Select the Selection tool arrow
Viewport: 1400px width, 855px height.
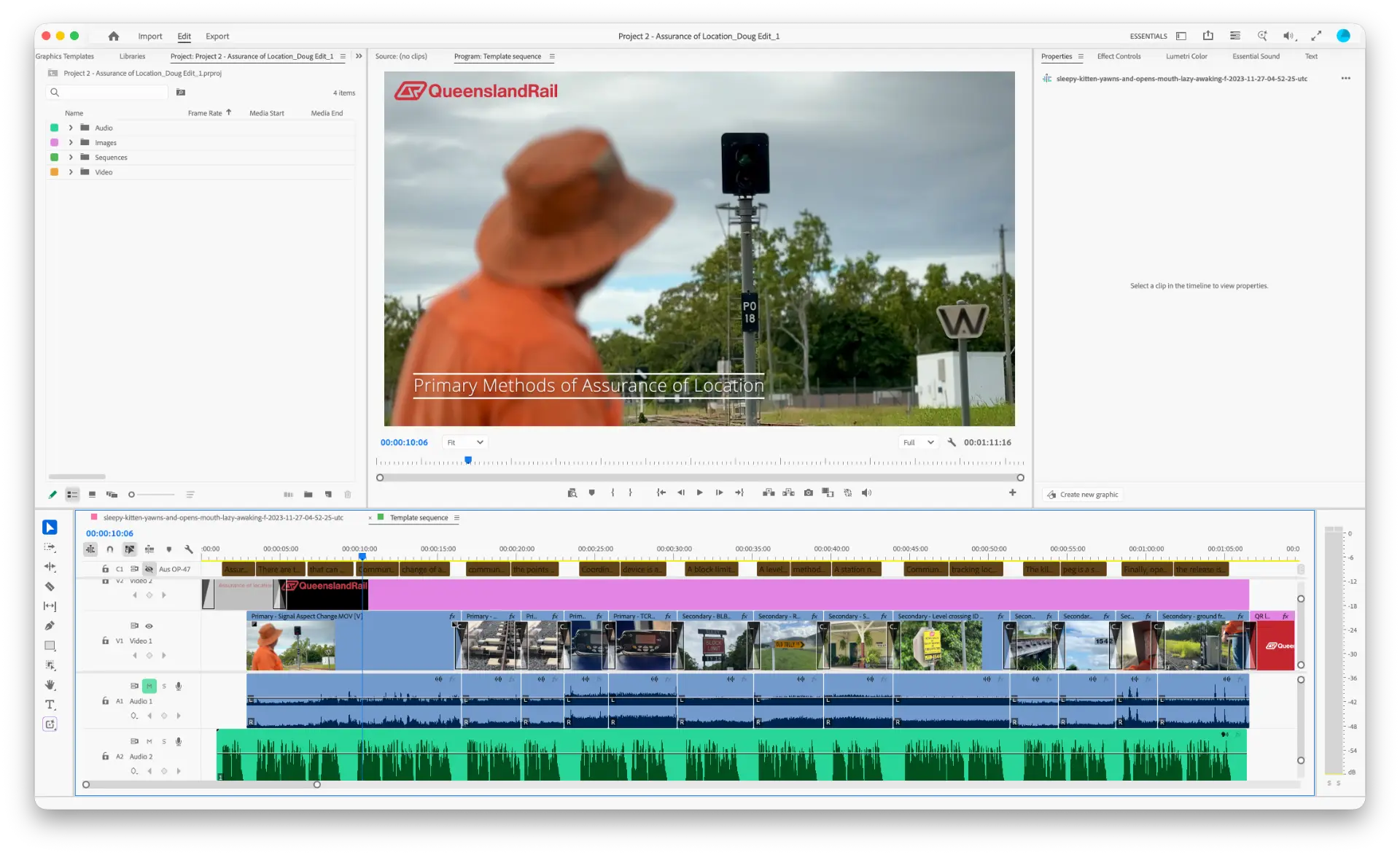click(50, 527)
